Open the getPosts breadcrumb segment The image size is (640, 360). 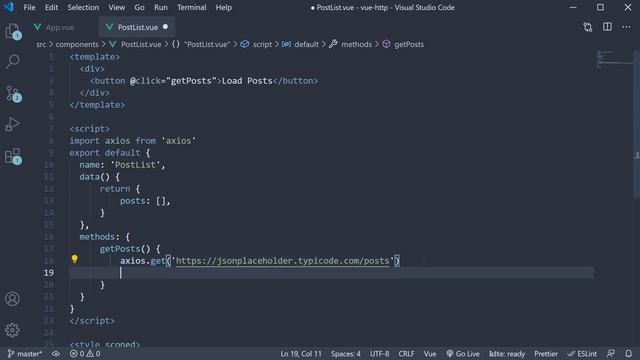409,44
